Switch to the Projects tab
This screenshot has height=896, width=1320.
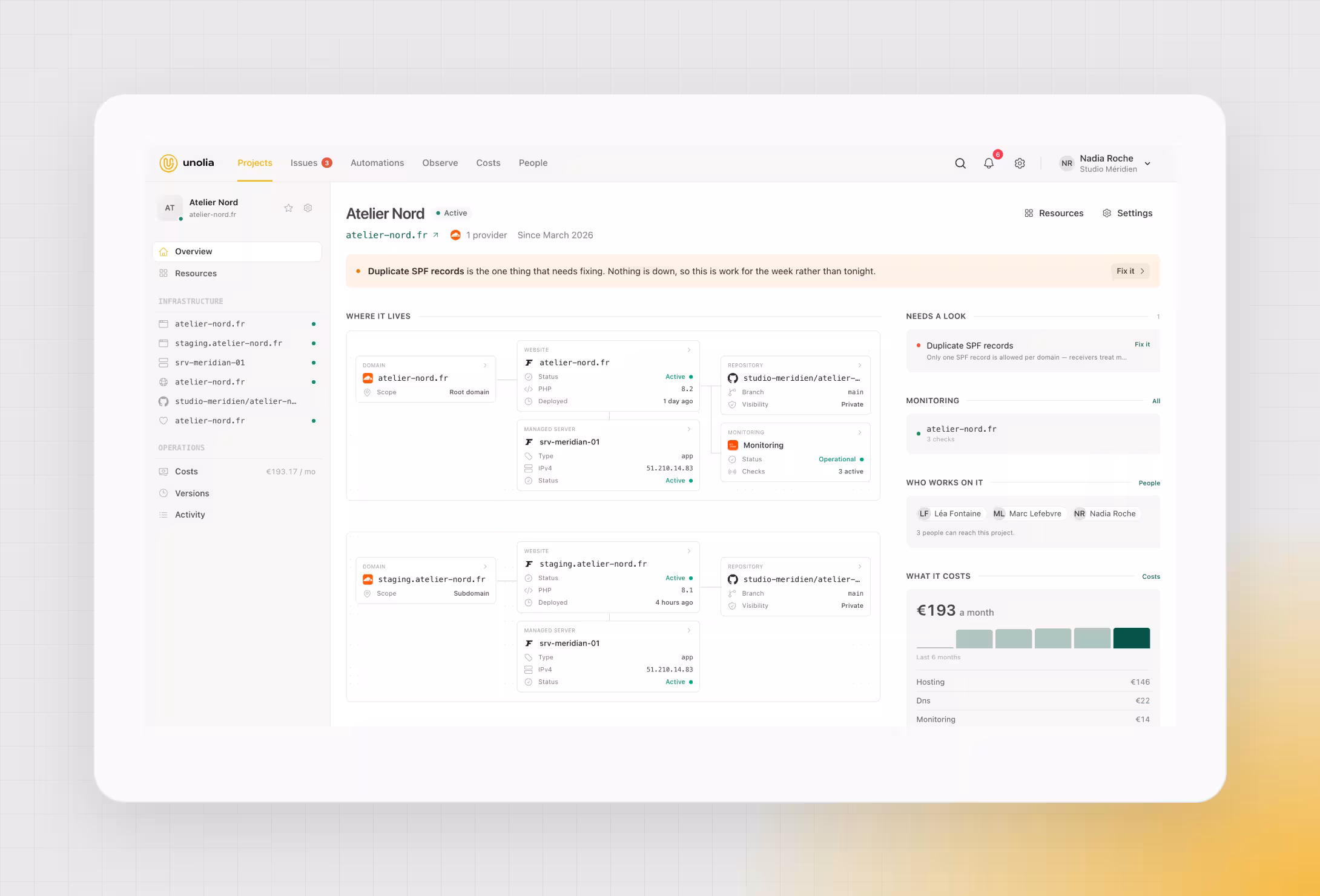[255, 163]
